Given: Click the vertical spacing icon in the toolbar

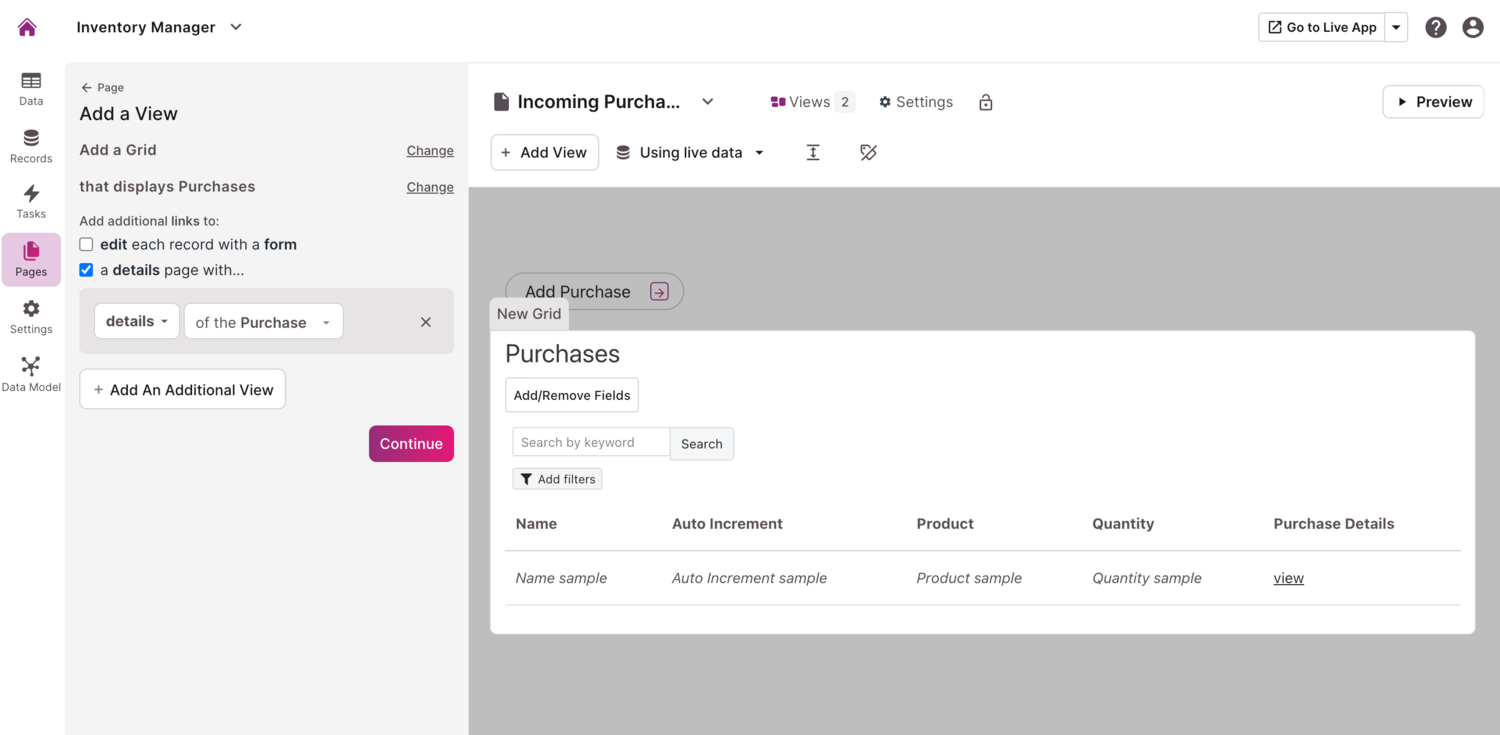Looking at the screenshot, I should pyautogui.click(x=813, y=152).
